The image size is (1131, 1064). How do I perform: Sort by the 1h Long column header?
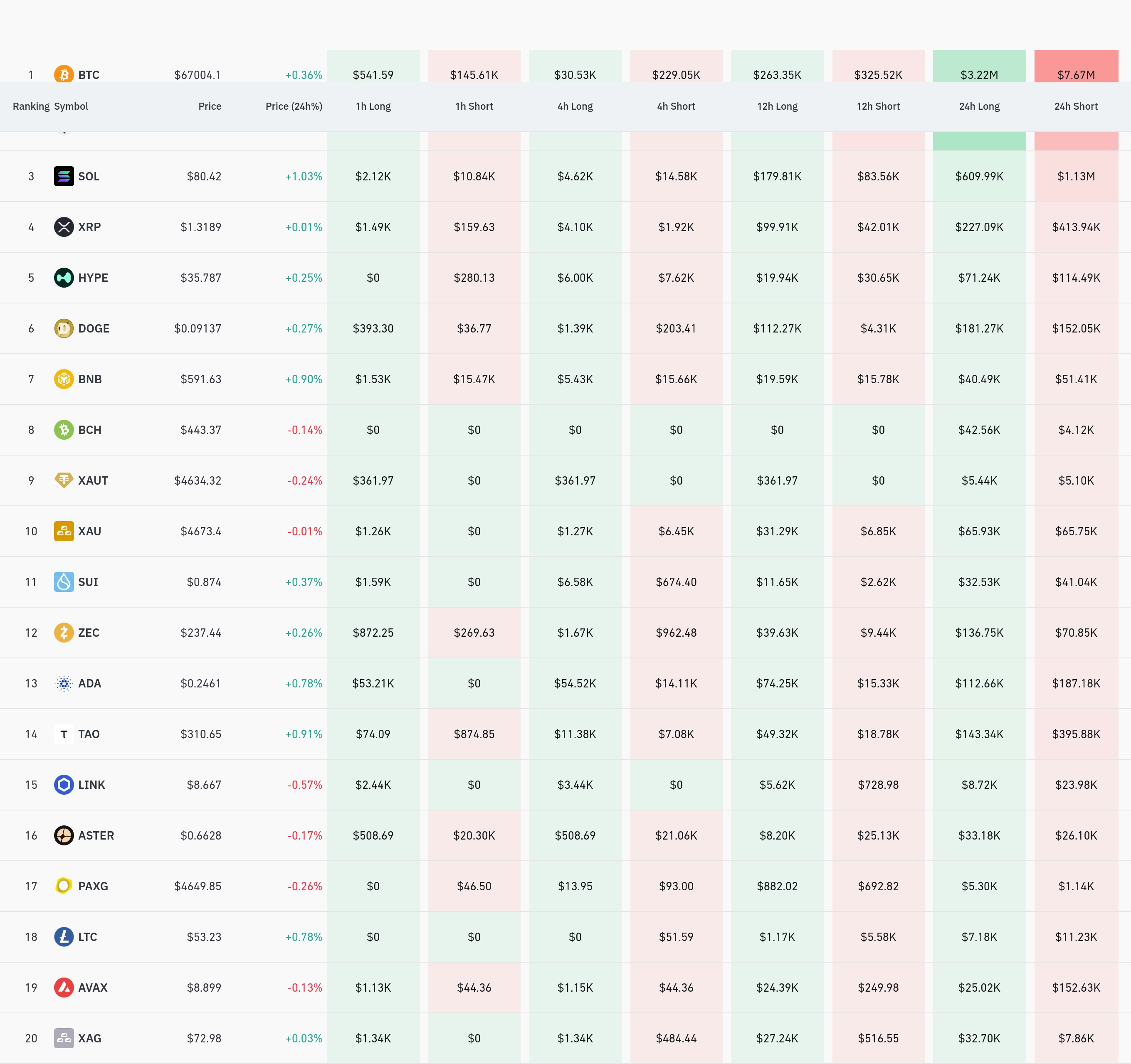[373, 106]
